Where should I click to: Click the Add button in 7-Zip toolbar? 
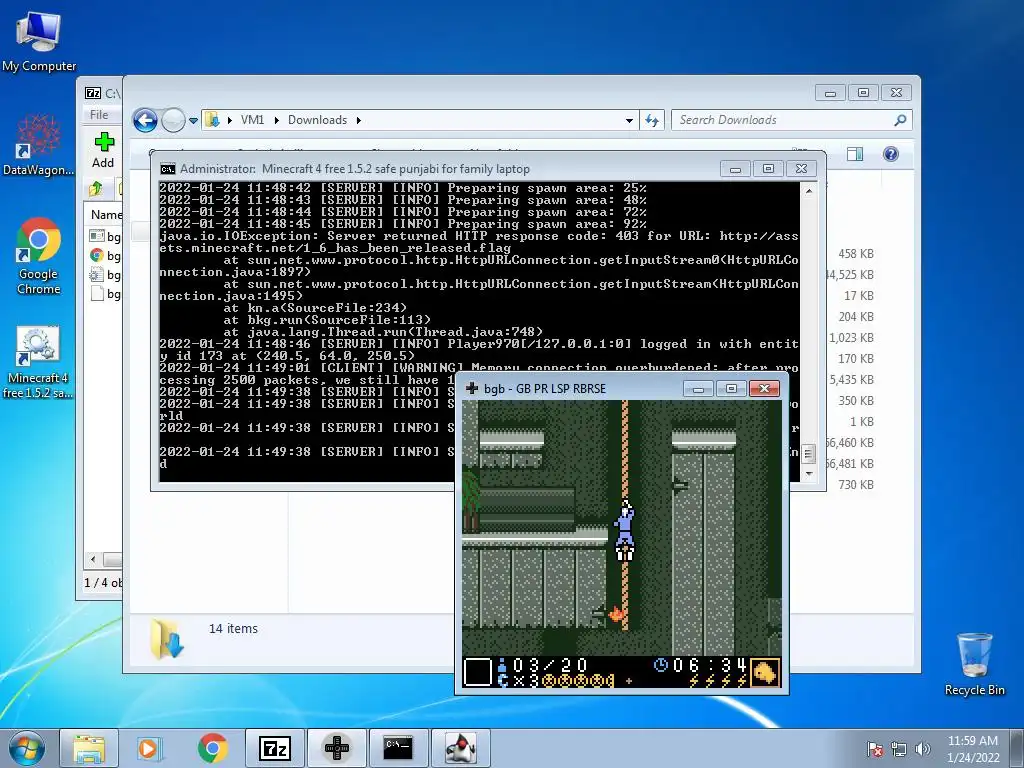[103, 150]
